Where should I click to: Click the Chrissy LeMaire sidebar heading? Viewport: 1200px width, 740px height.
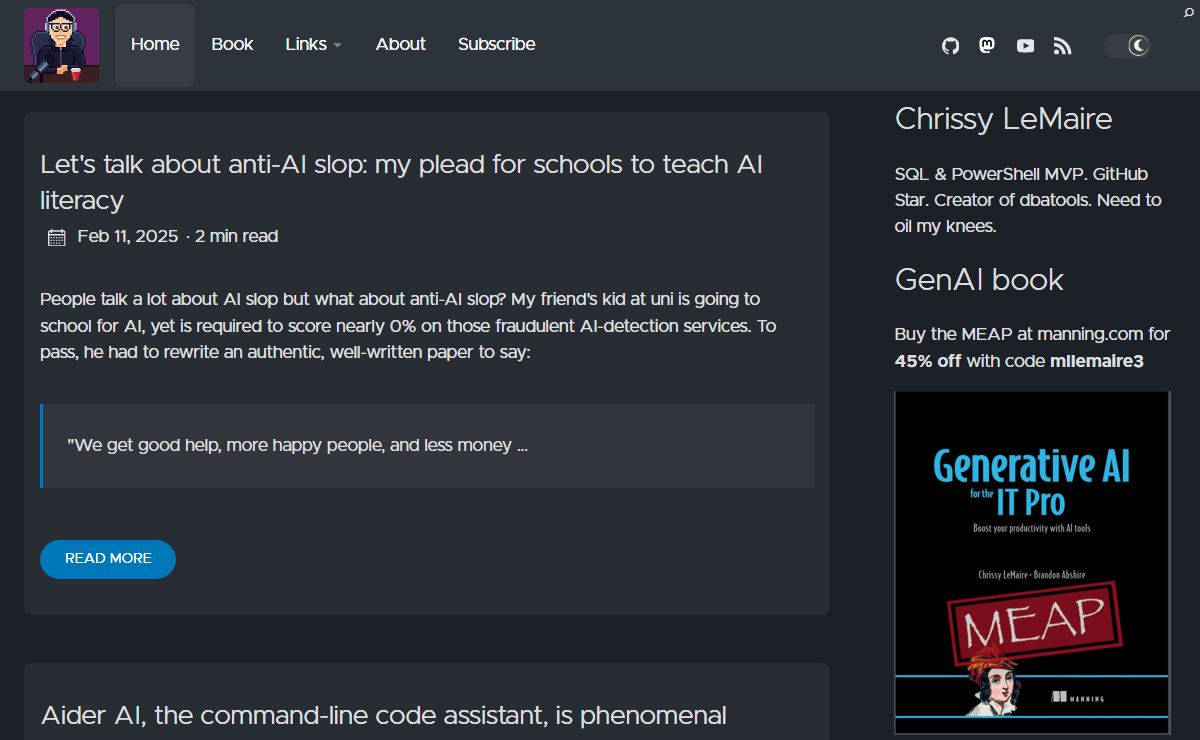[1003, 119]
